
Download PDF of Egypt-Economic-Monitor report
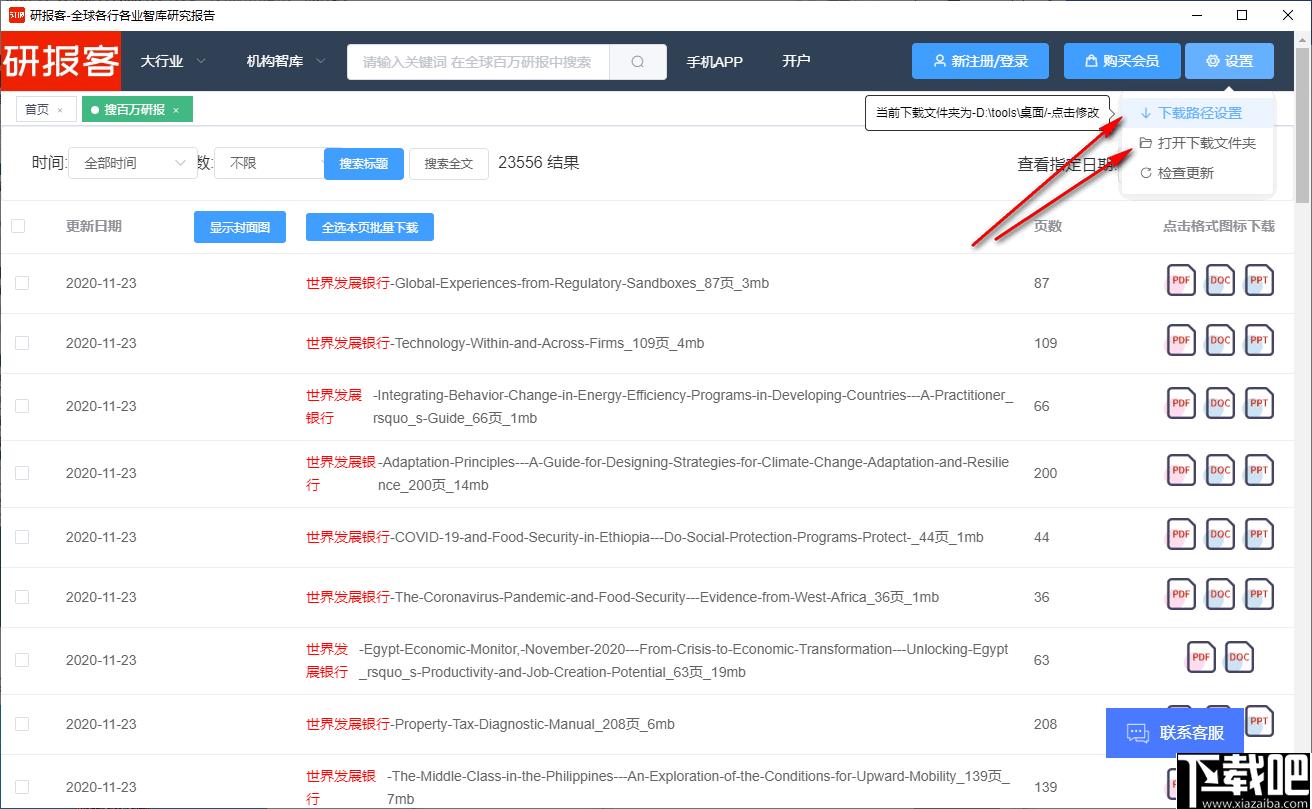(1201, 658)
